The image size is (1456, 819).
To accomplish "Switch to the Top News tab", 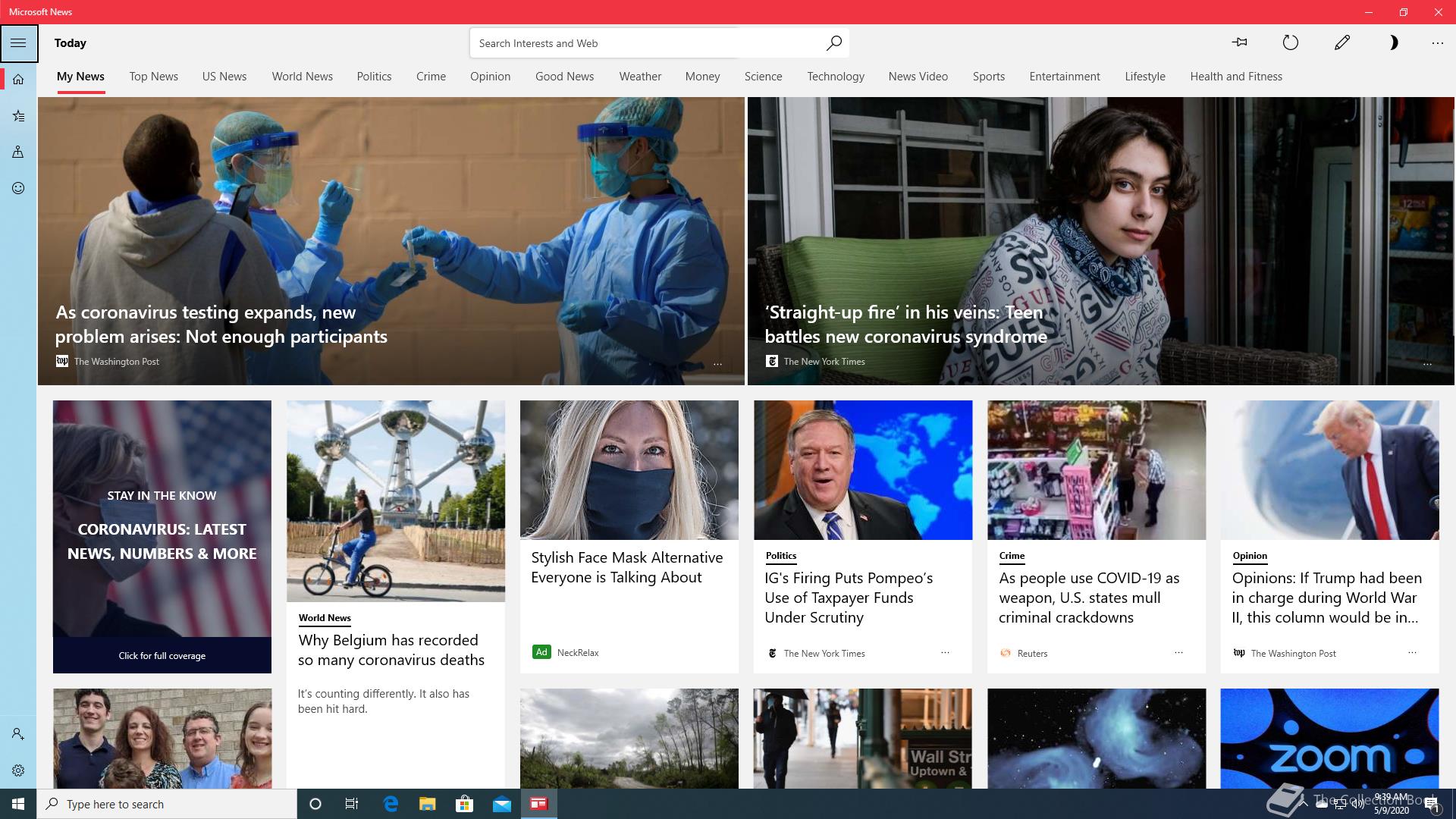I will click(153, 77).
